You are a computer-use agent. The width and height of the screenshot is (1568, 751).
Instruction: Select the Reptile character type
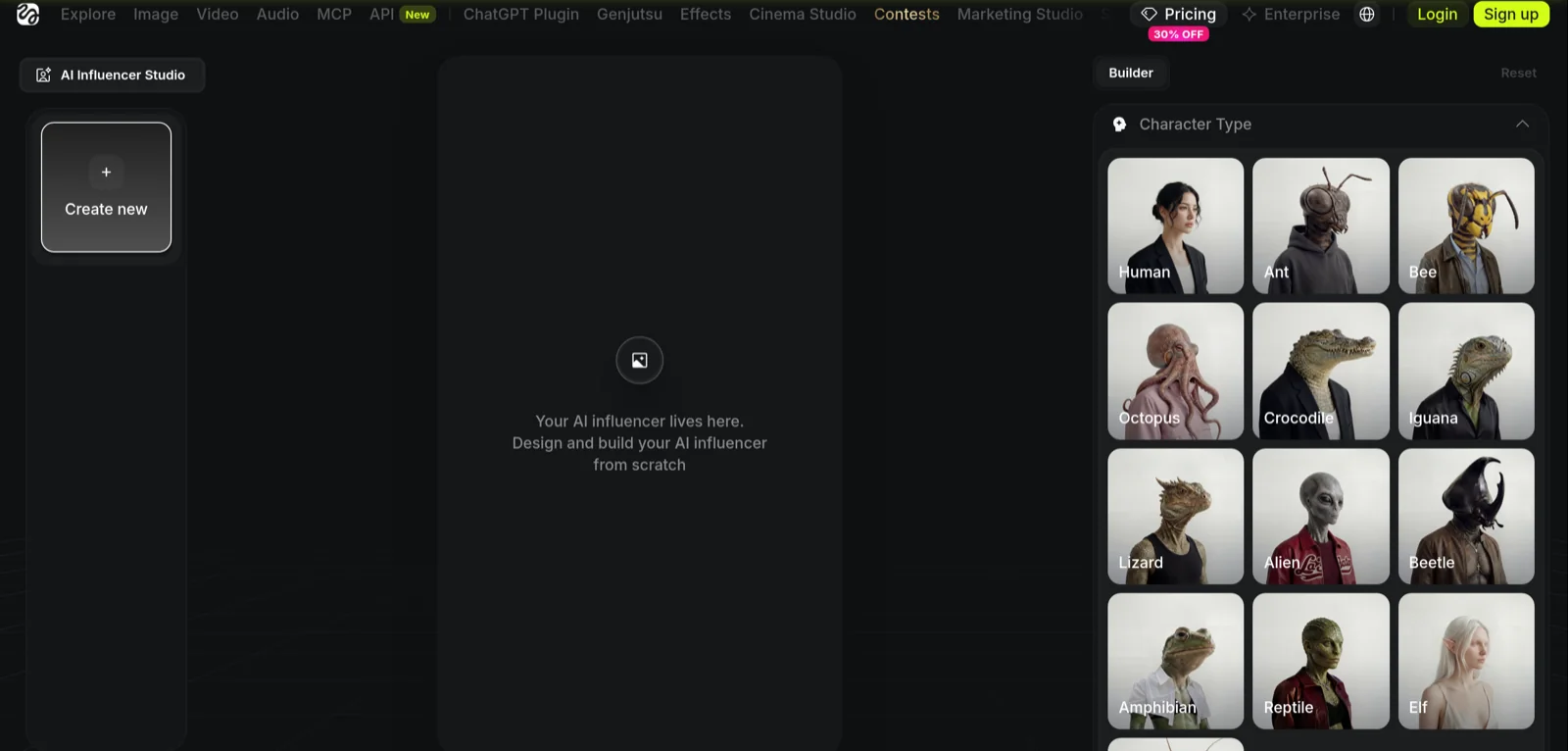click(1320, 661)
